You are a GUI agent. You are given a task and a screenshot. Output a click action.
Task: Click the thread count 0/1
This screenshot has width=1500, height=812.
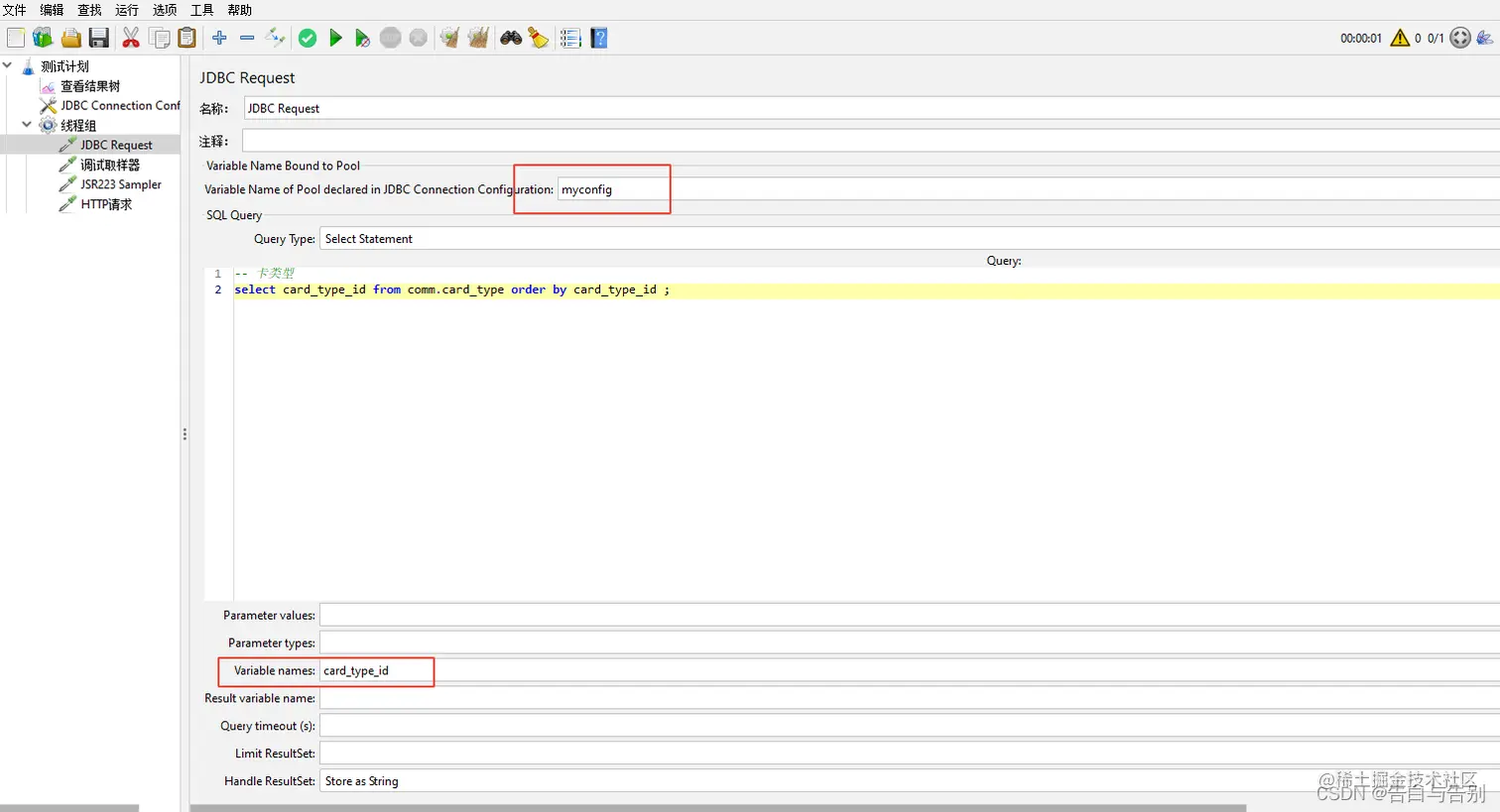tap(1436, 39)
